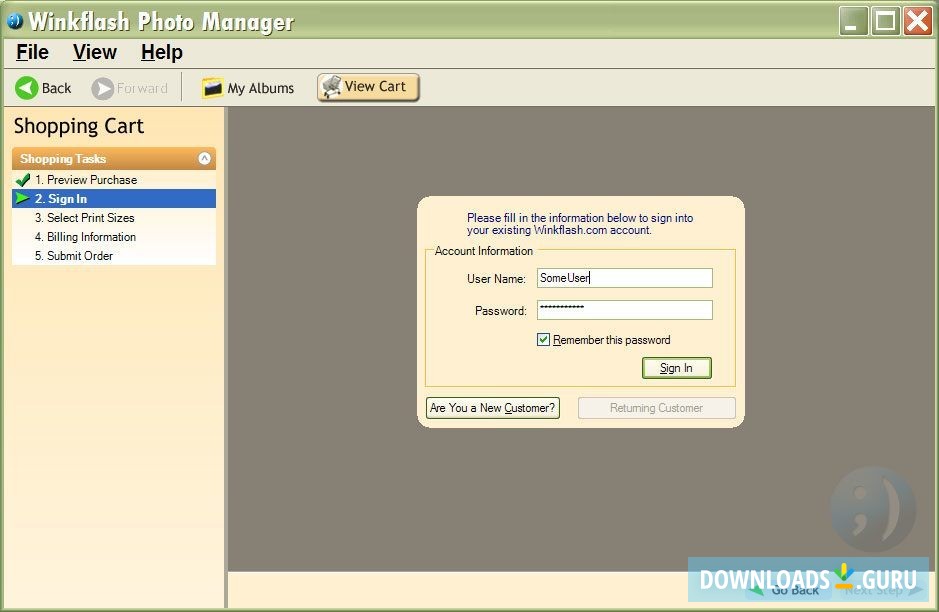Select step 1. Preview Purchase
The width and height of the screenshot is (939, 612).
tap(114, 180)
